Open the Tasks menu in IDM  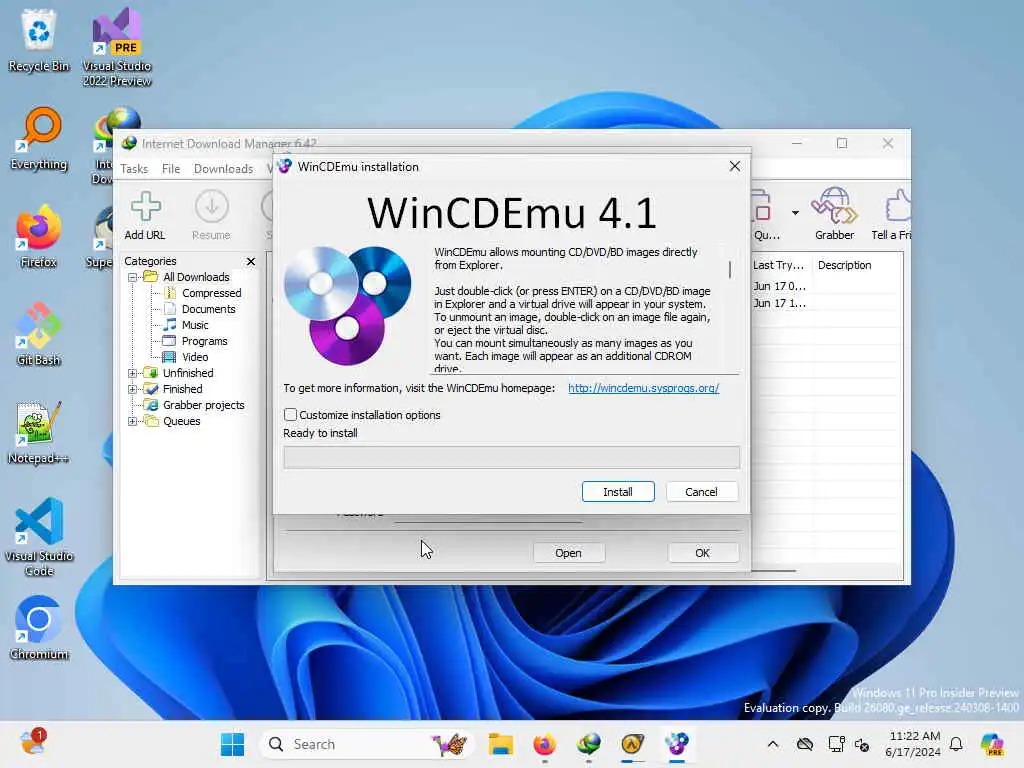click(134, 168)
